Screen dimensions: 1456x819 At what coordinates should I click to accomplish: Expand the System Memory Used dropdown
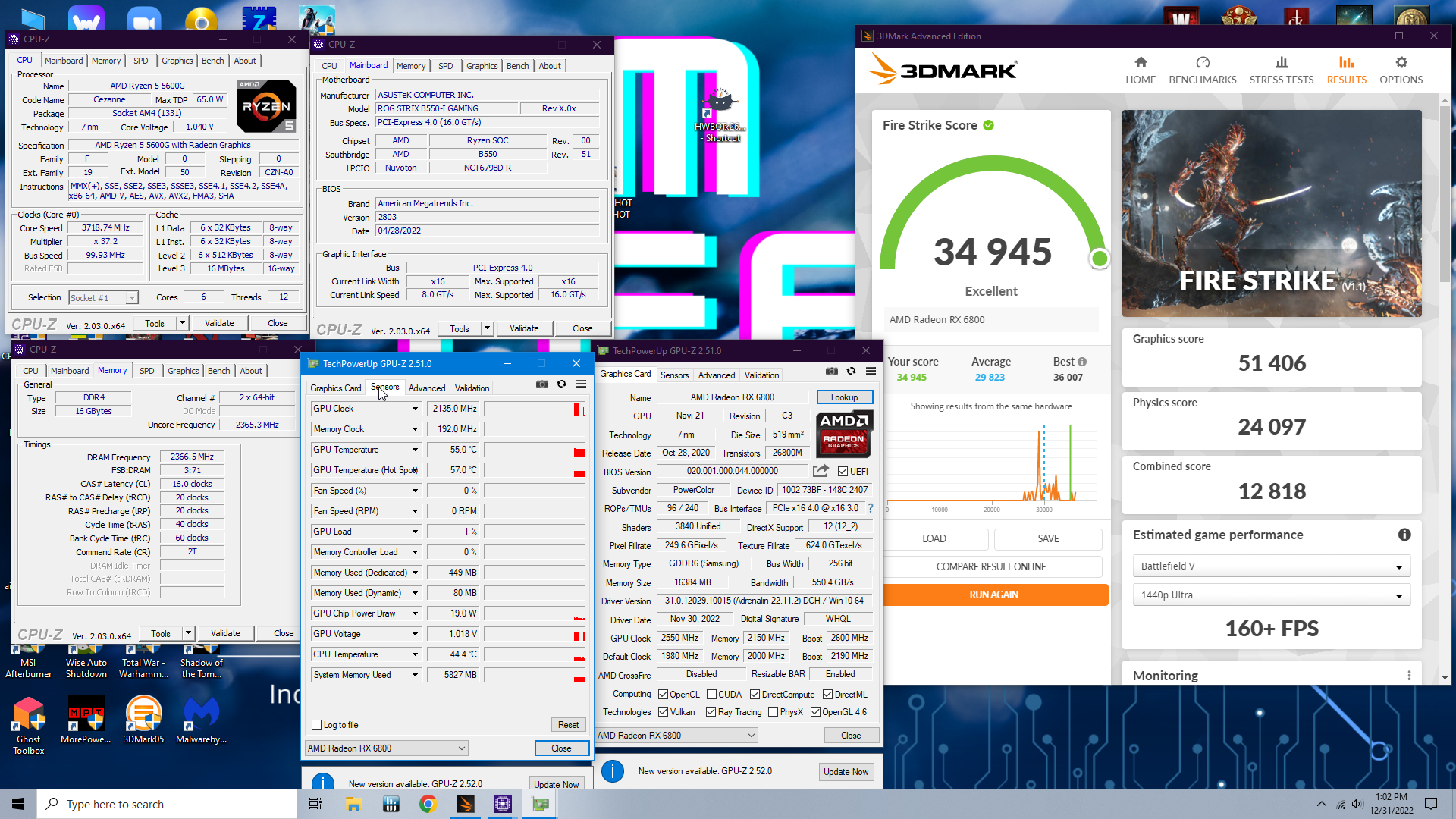pos(415,675)
